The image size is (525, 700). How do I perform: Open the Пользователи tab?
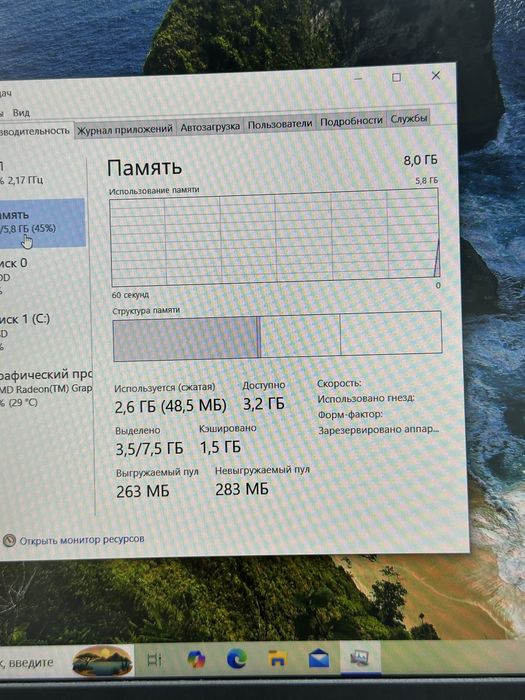[279, 124]
